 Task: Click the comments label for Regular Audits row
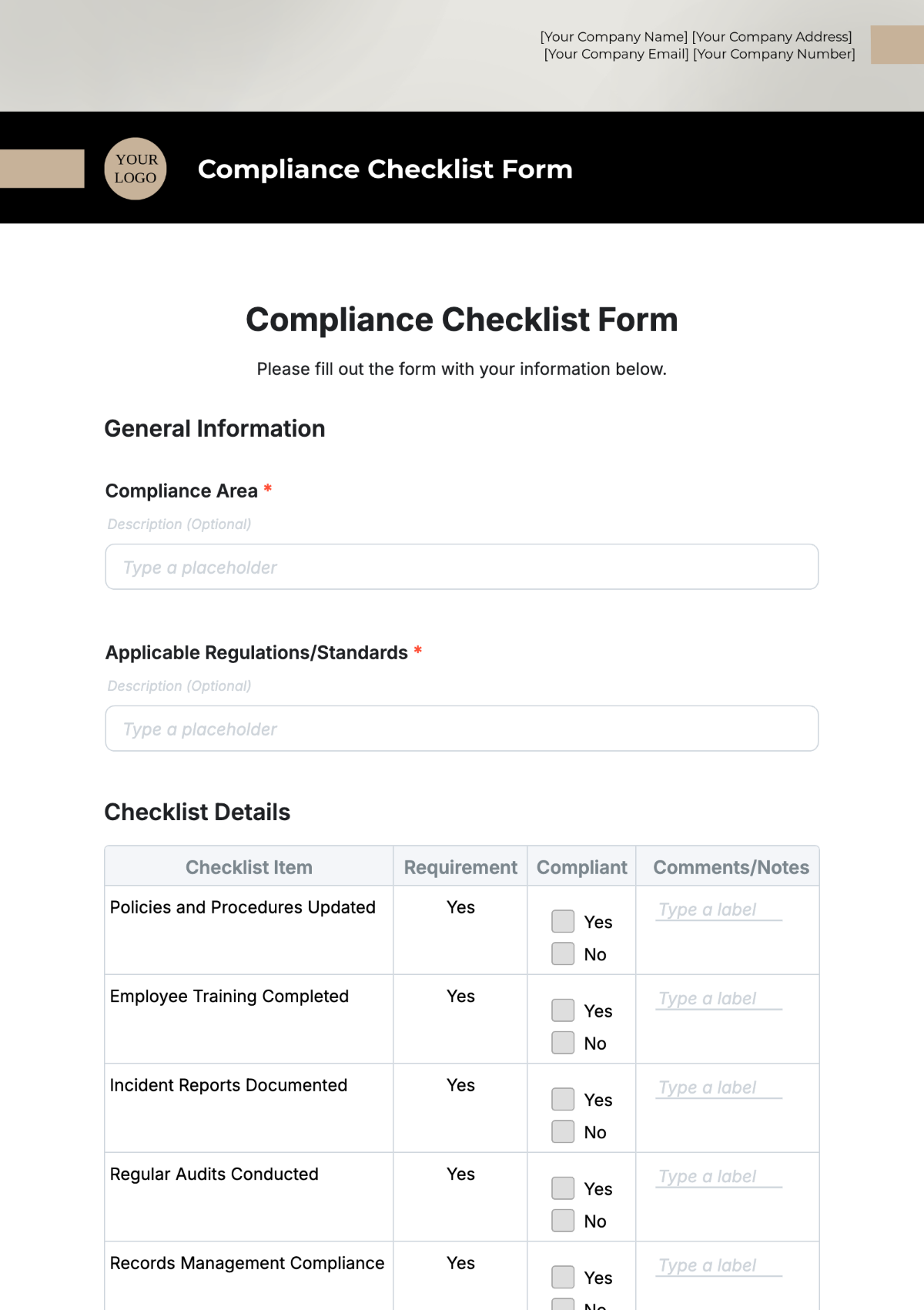coord(716,1176)
